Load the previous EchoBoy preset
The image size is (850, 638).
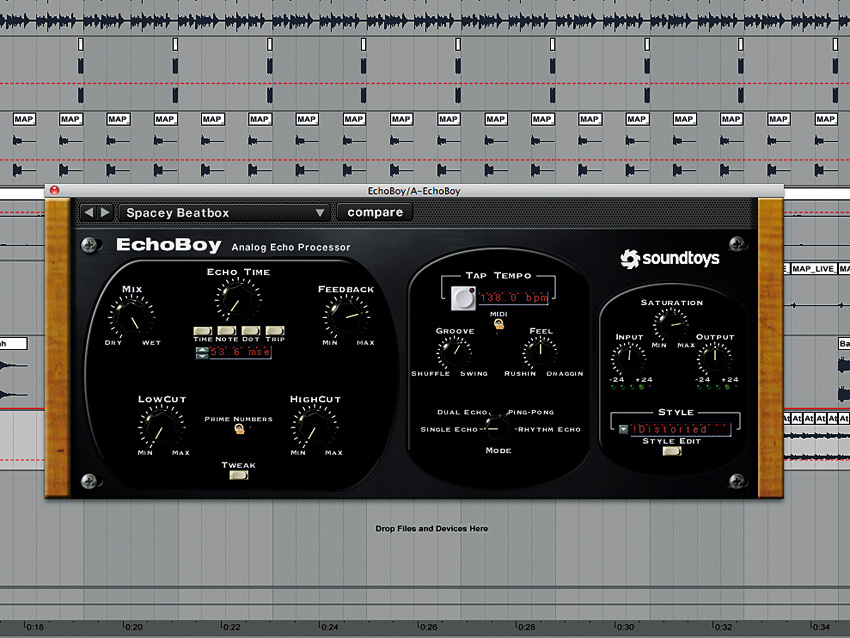pos(89,212)
